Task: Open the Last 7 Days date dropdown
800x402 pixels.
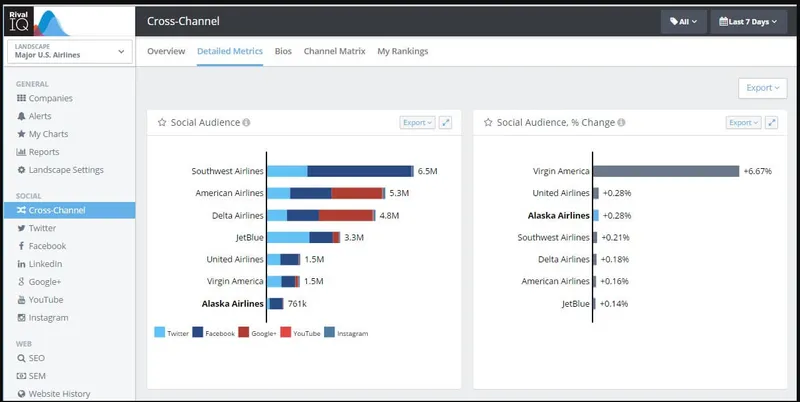Action: click(x=748, y=22)
